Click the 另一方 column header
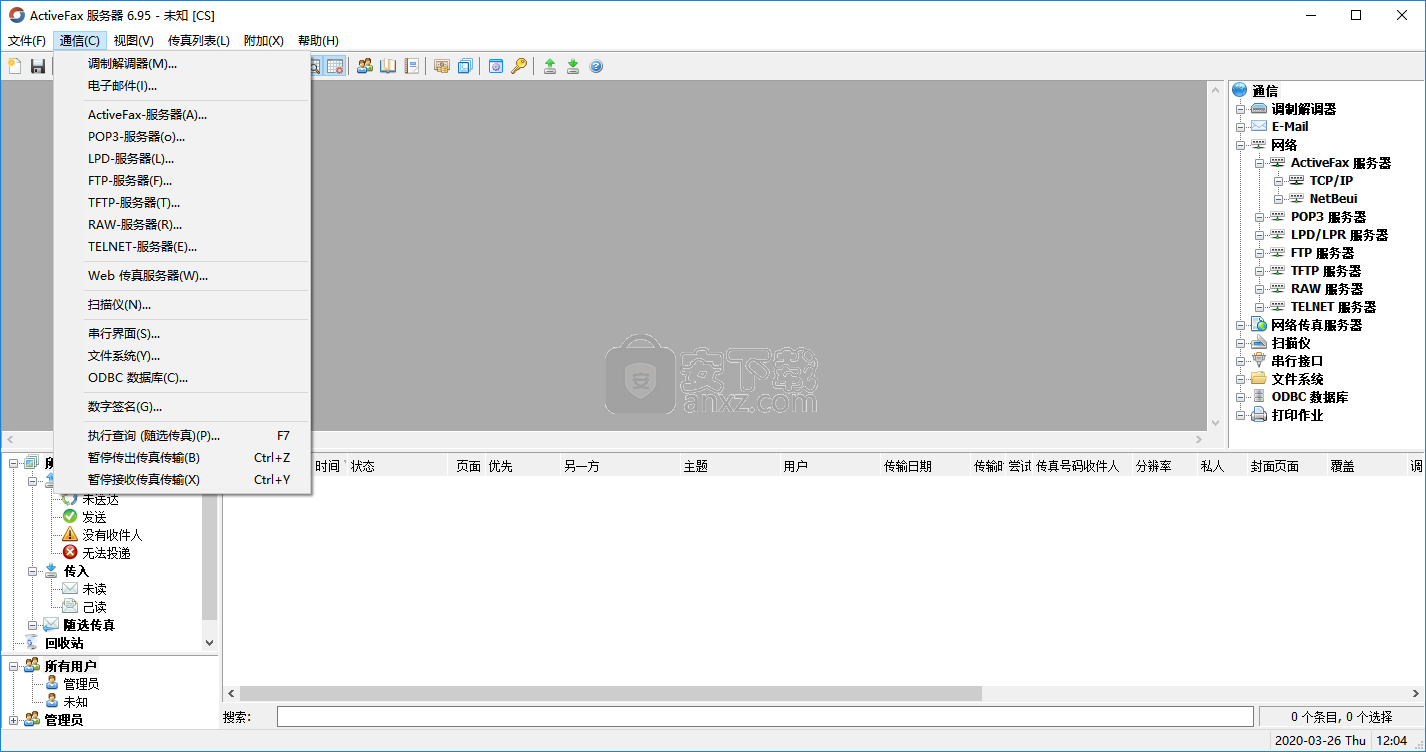This screenshot has width=1426, height=752. tap(619, 466)
